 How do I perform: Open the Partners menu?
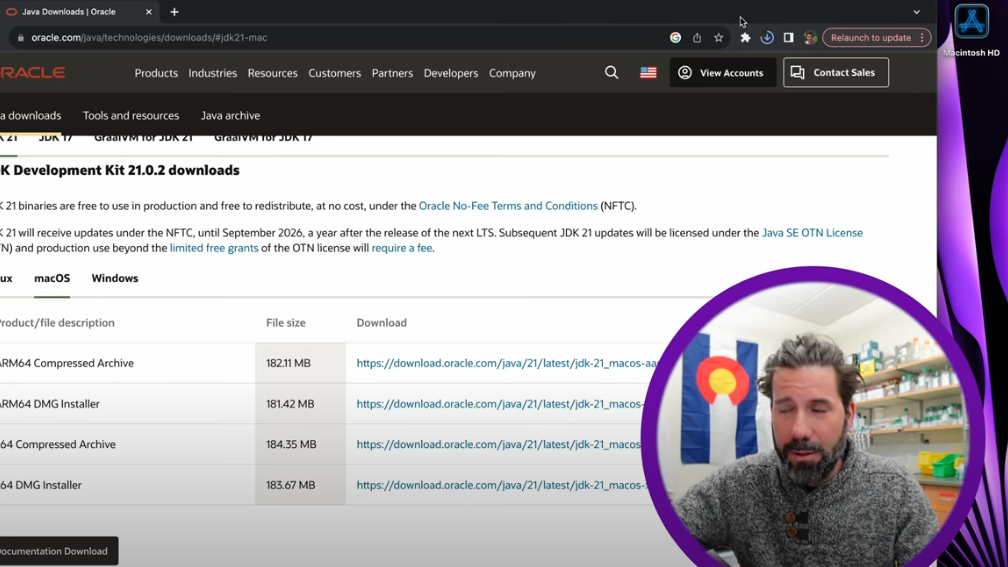click(392, 73)
